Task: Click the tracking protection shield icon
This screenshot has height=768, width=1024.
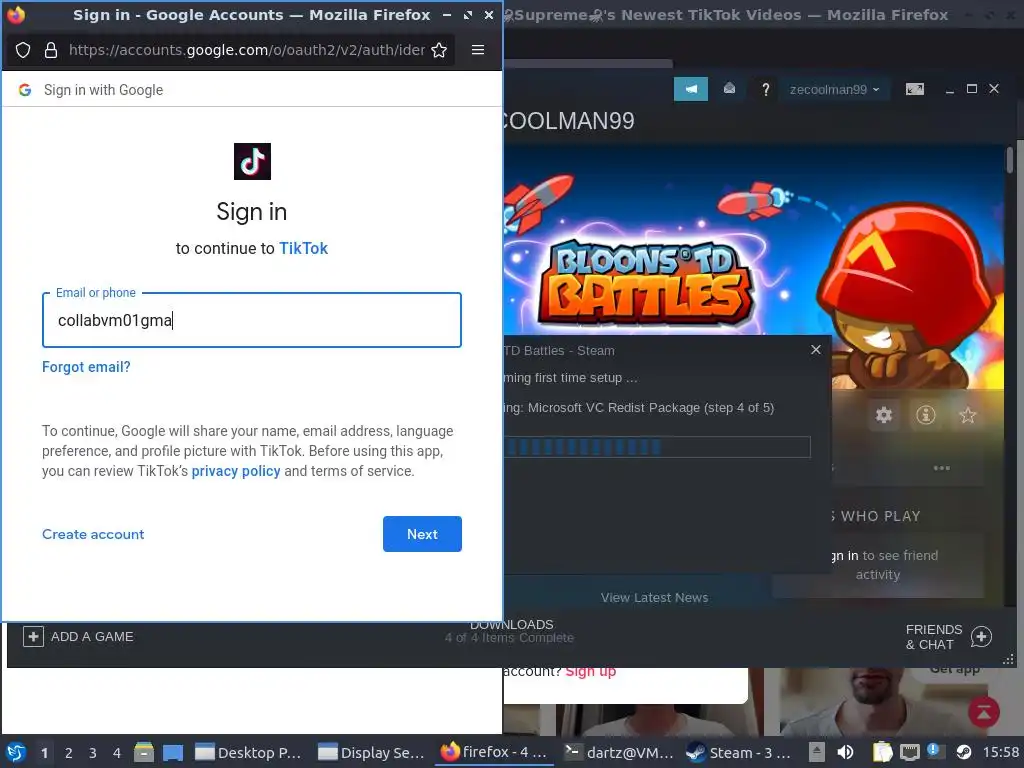Action: (x=23, y=50)
